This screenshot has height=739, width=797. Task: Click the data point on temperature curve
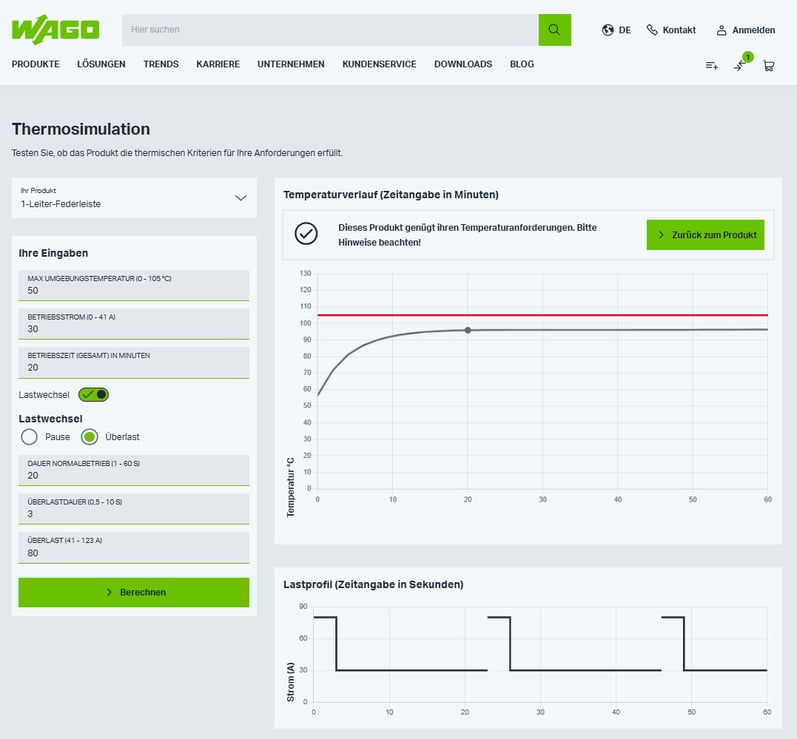pos(467,330)
